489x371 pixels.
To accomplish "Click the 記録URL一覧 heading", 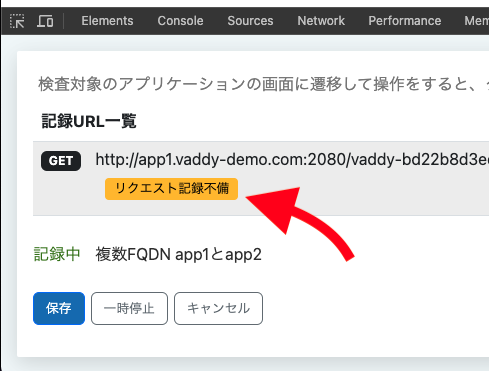I will tap(89, 121).
